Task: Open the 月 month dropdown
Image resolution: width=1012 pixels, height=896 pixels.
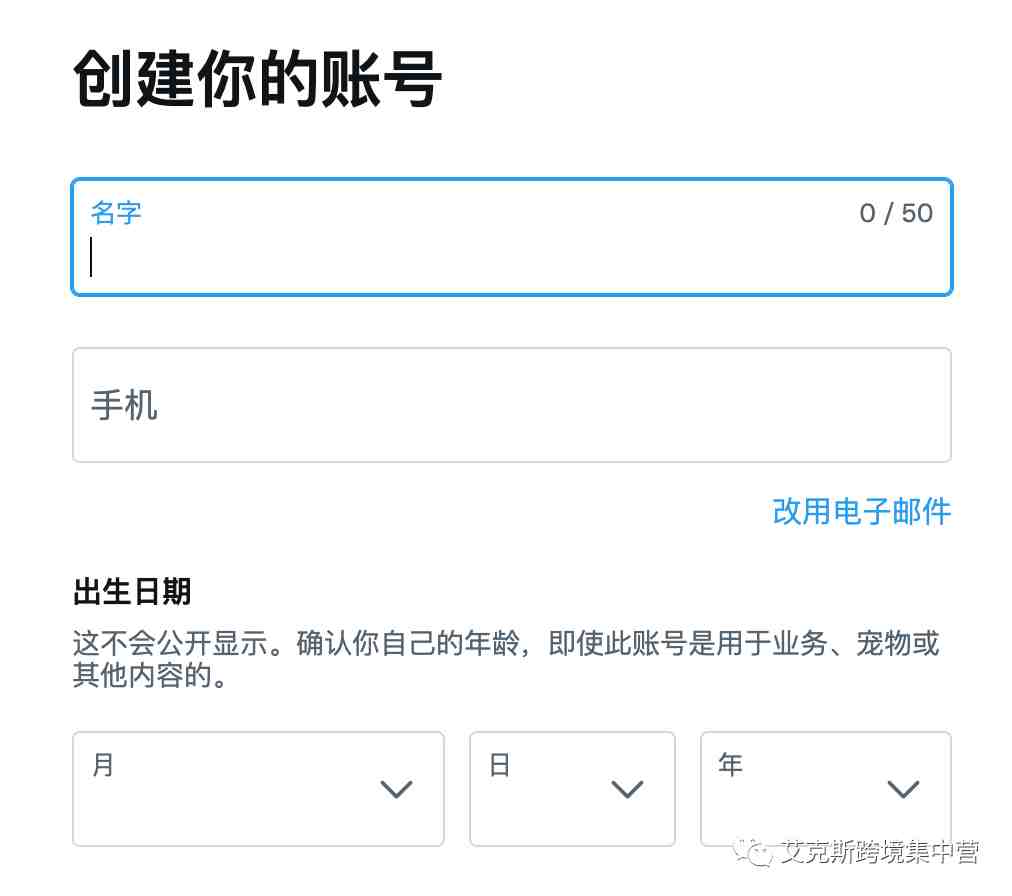Action: pyautogui.click(x=258, y=789)
